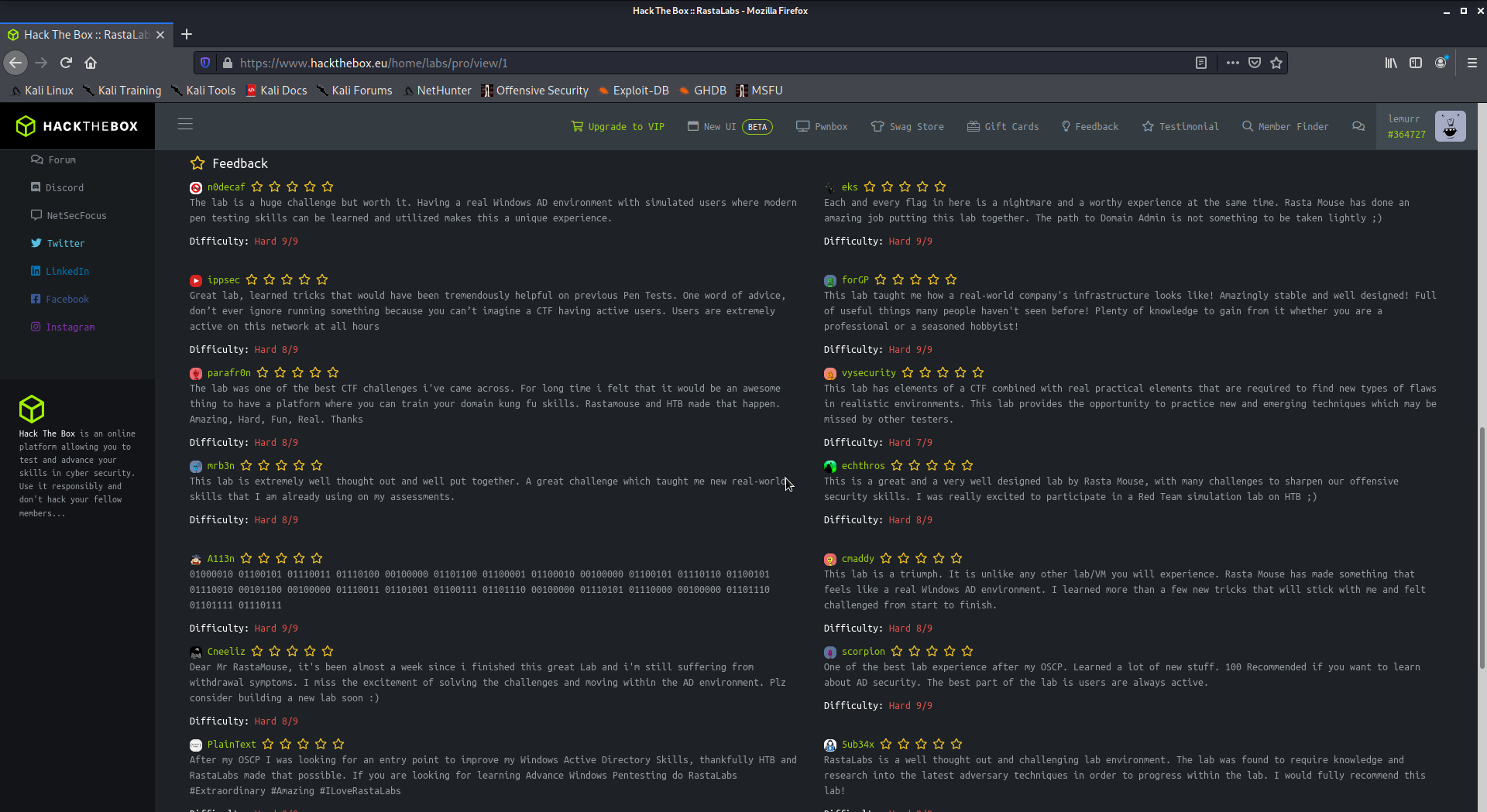1487x812 pixels.
Task: Open eks's profile
Action: click(x=850, y=187)
